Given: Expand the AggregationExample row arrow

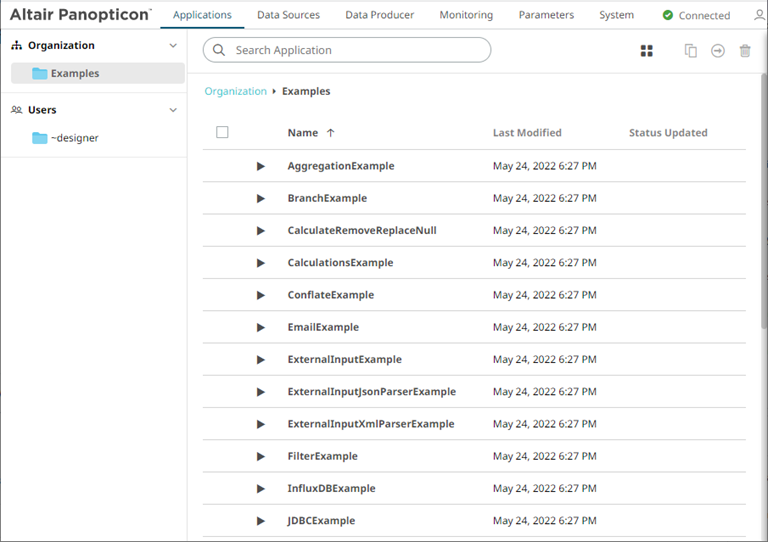Looking at the screenshot, I should [x=261, y=166].
